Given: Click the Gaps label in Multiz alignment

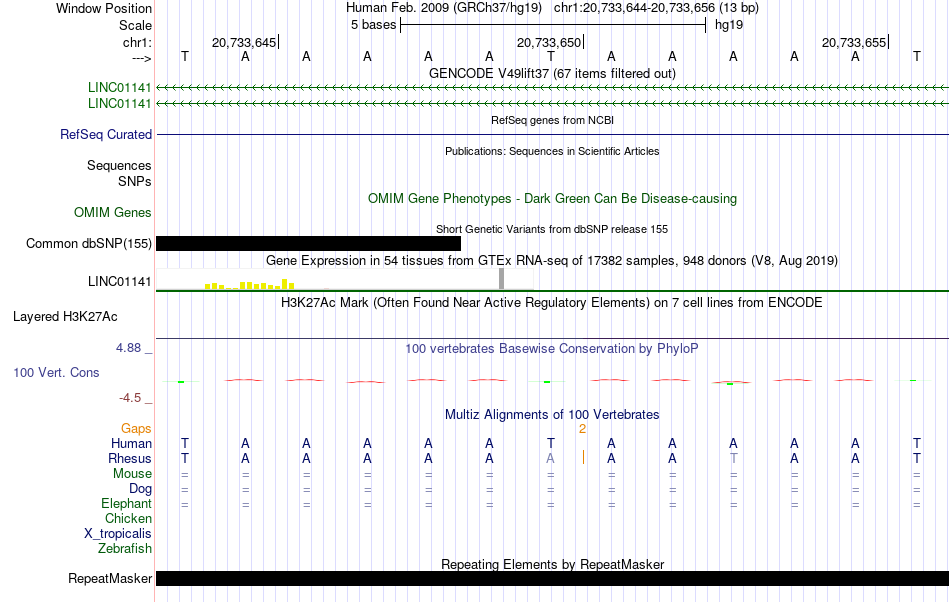Looking at the screenshot, I should pos(136,428).
